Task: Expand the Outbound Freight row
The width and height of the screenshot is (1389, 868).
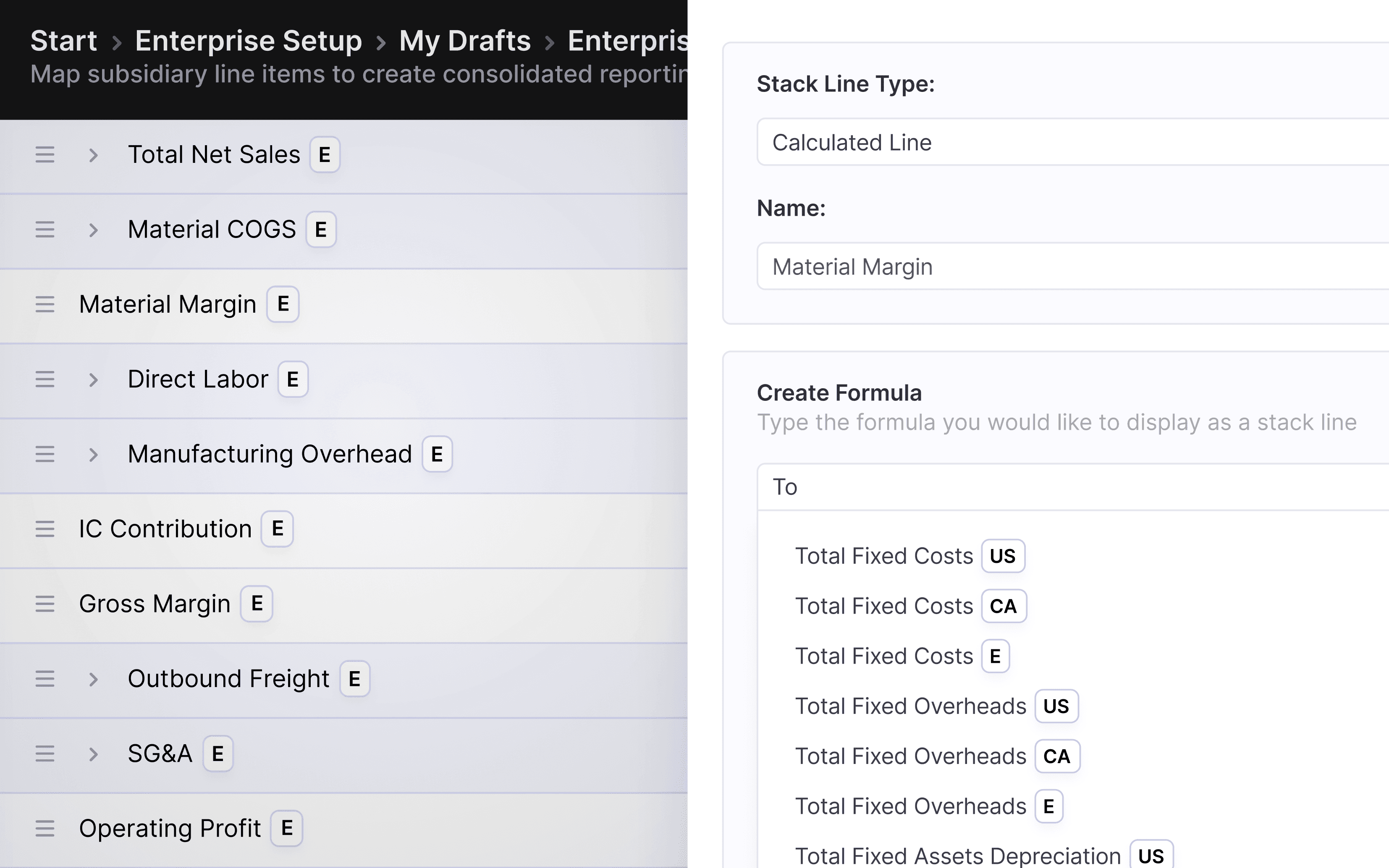Action: click(x=94, y=679)
